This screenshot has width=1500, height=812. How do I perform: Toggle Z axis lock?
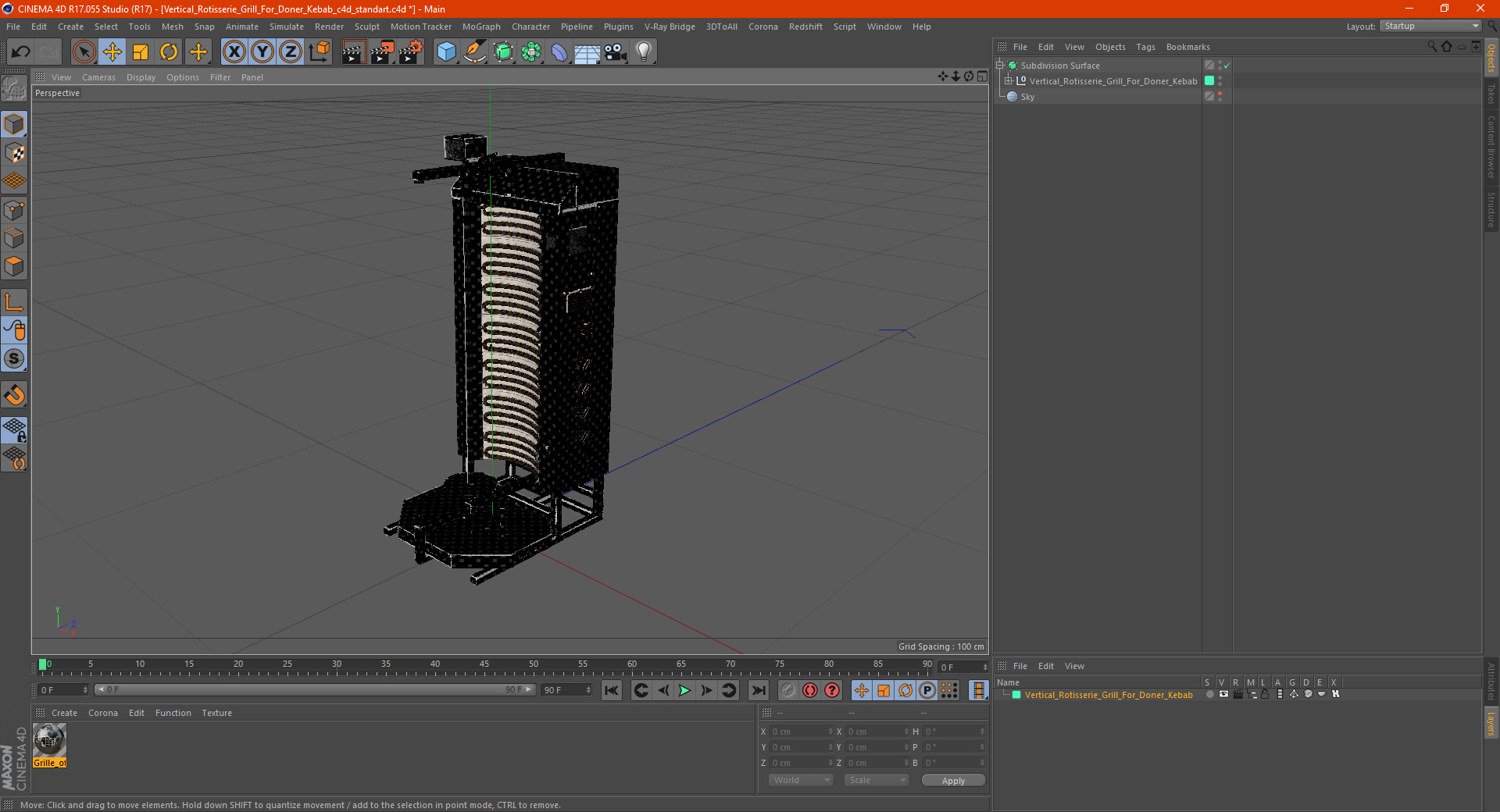(x=291, y=52)
